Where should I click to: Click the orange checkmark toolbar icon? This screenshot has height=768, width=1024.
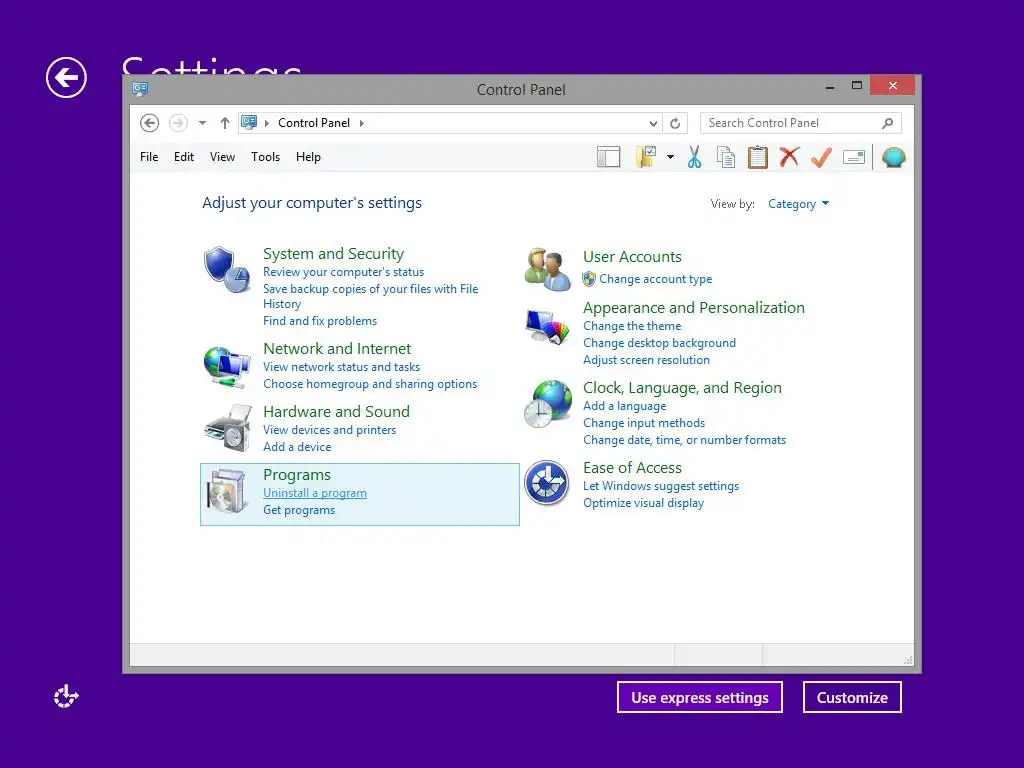click(822, 157)
